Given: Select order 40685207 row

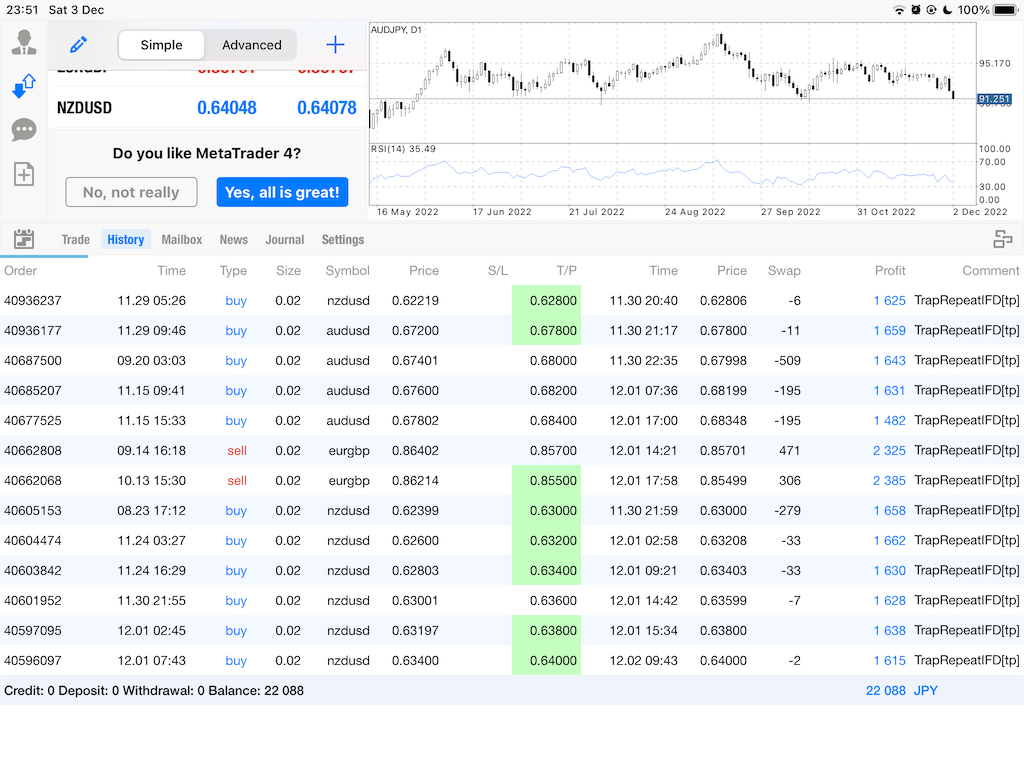Looking at the screenshot, I should coord(512,391).
